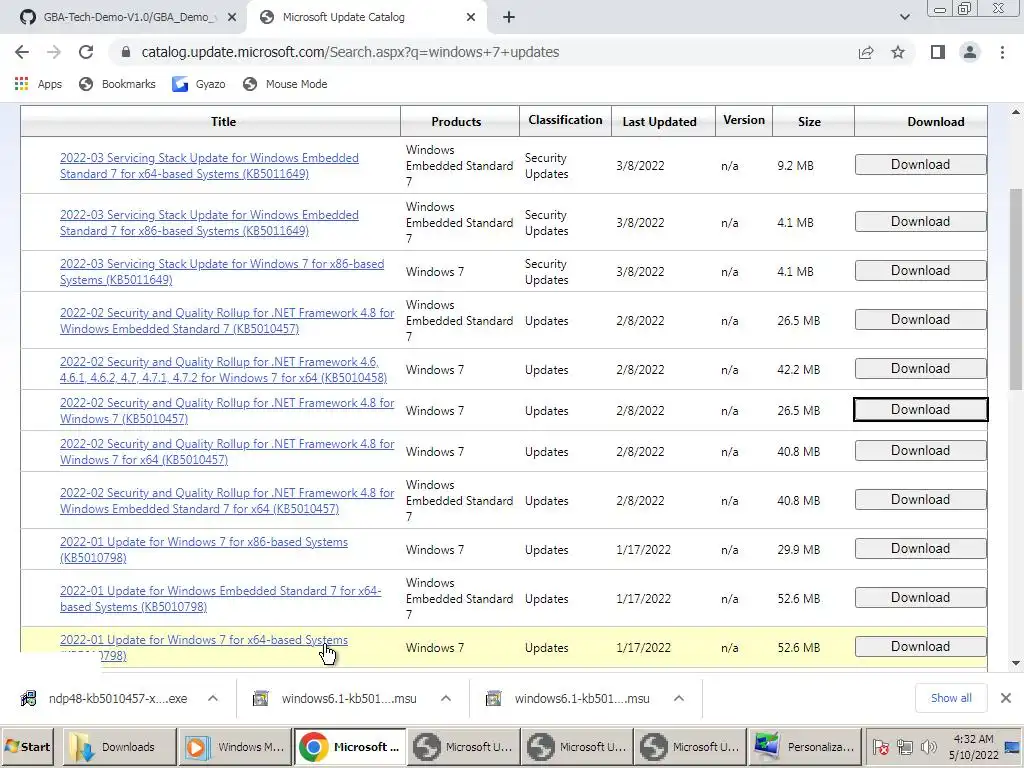1024x768 pixels.
Task: Bookmark this page with the star icon
Action: click(898, 52)
